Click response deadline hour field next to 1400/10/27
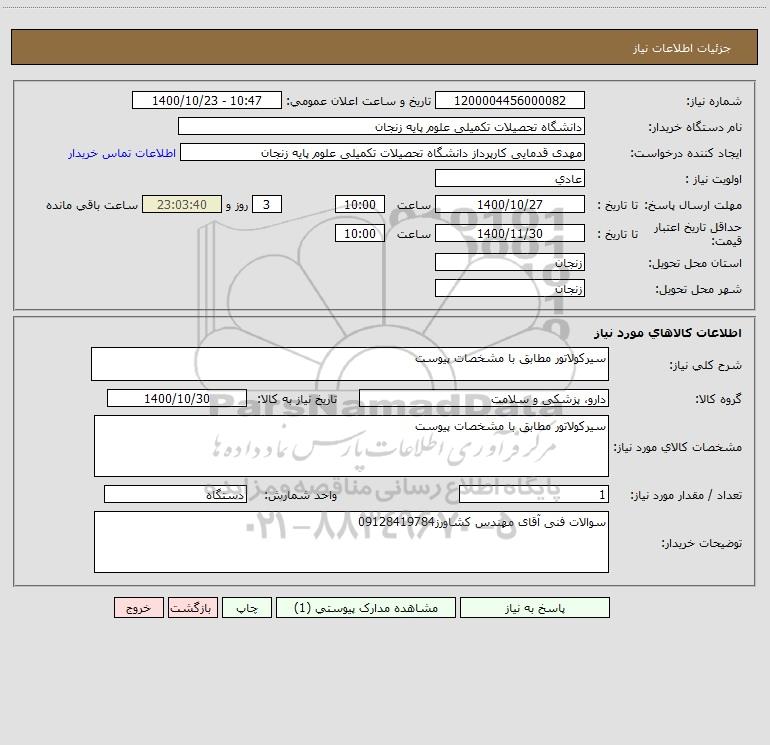 [x=359, y=204]
